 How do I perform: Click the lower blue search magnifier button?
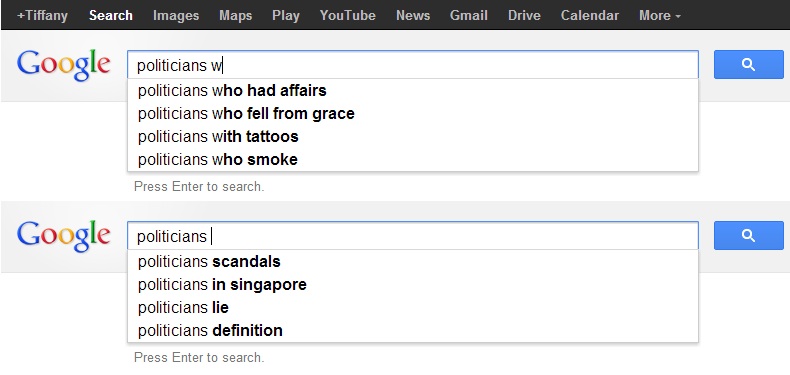[x=748, y=235]
